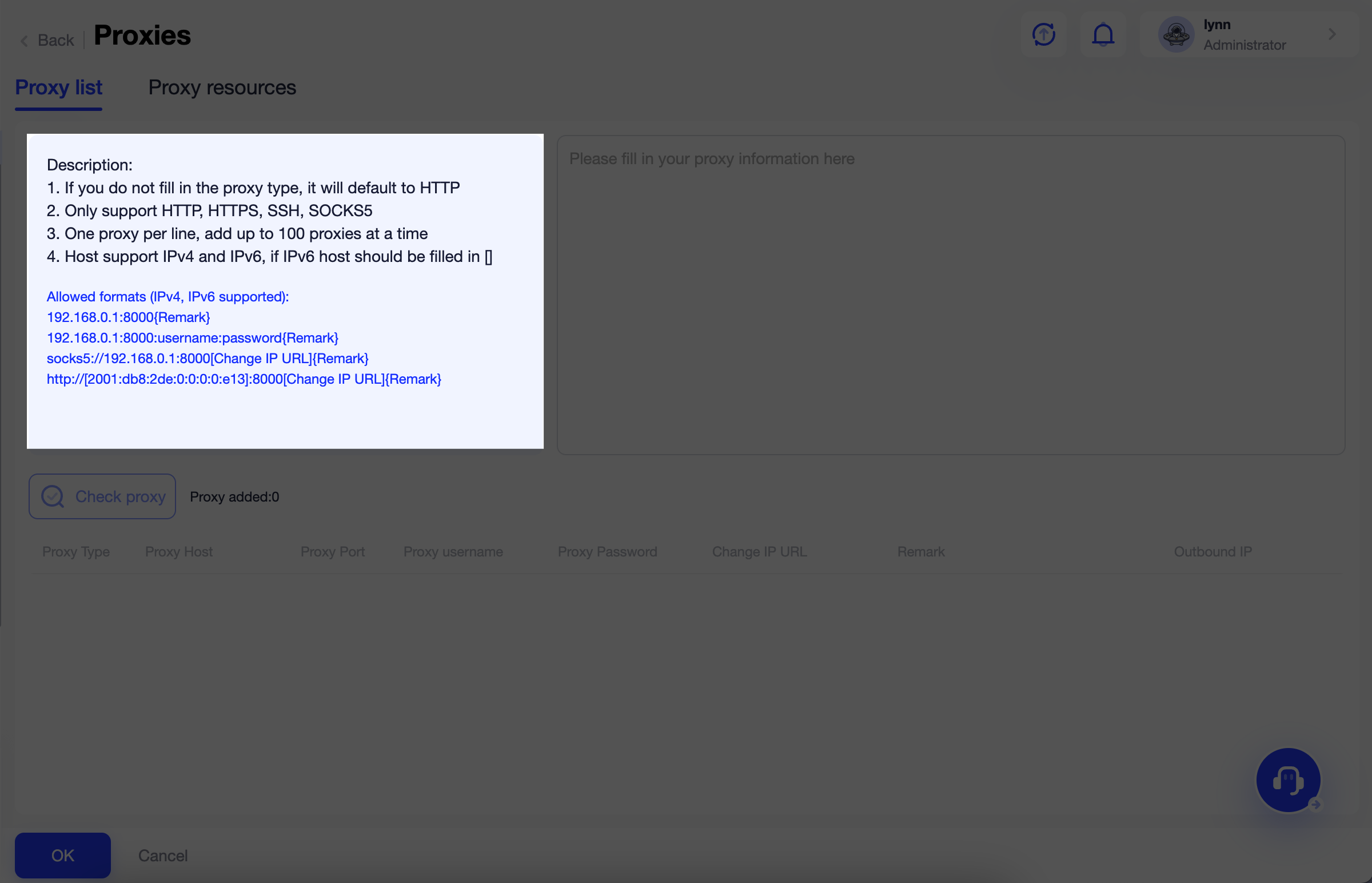This screenshot has width=1372, height=883.
Task: Open support chat via the headset icon
Action: coord(1287,780)
